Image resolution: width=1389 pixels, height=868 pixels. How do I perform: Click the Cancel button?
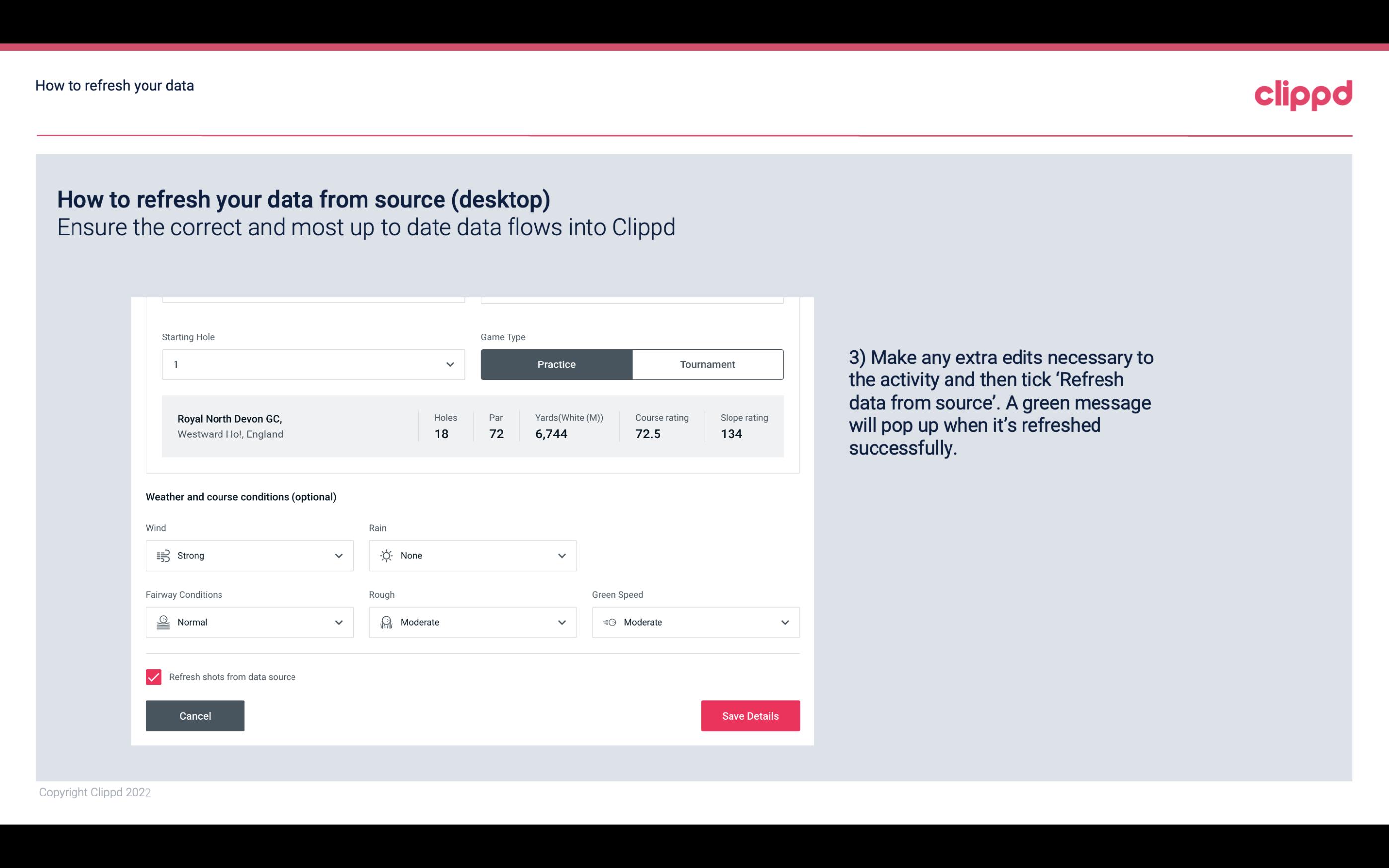tap(195, 716)
